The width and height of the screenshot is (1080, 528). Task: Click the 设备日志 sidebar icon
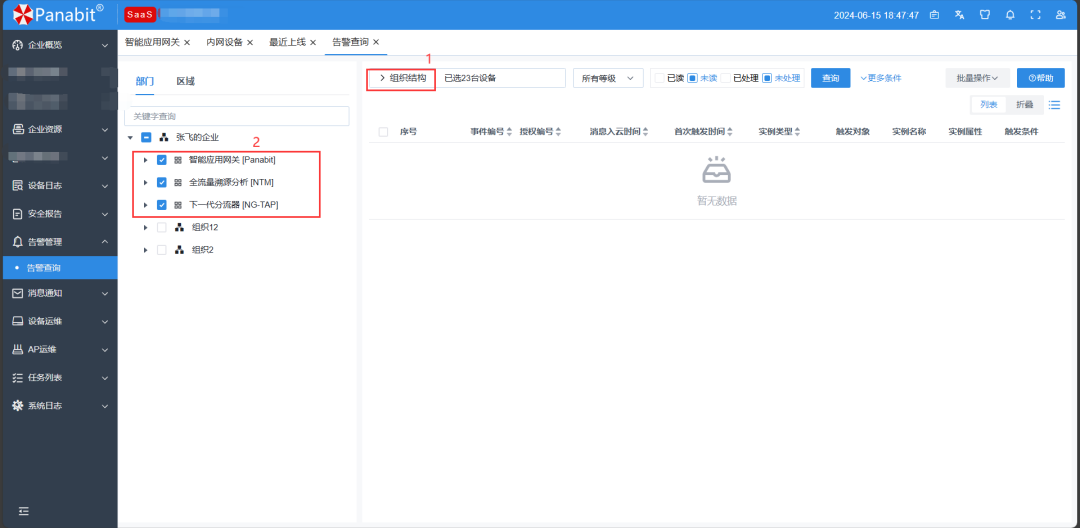pyautogui.click(x=18, y=185)
